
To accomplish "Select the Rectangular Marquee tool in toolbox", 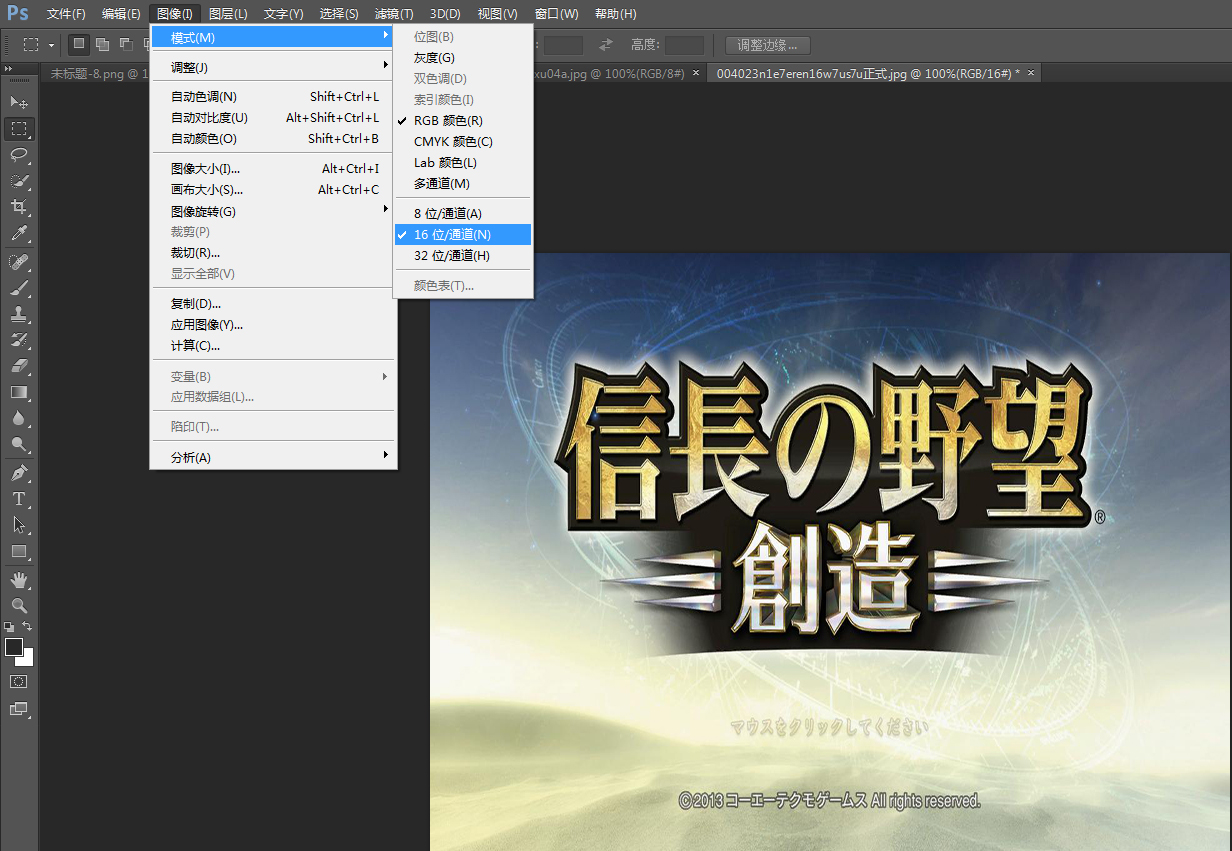I will point(19,128).
